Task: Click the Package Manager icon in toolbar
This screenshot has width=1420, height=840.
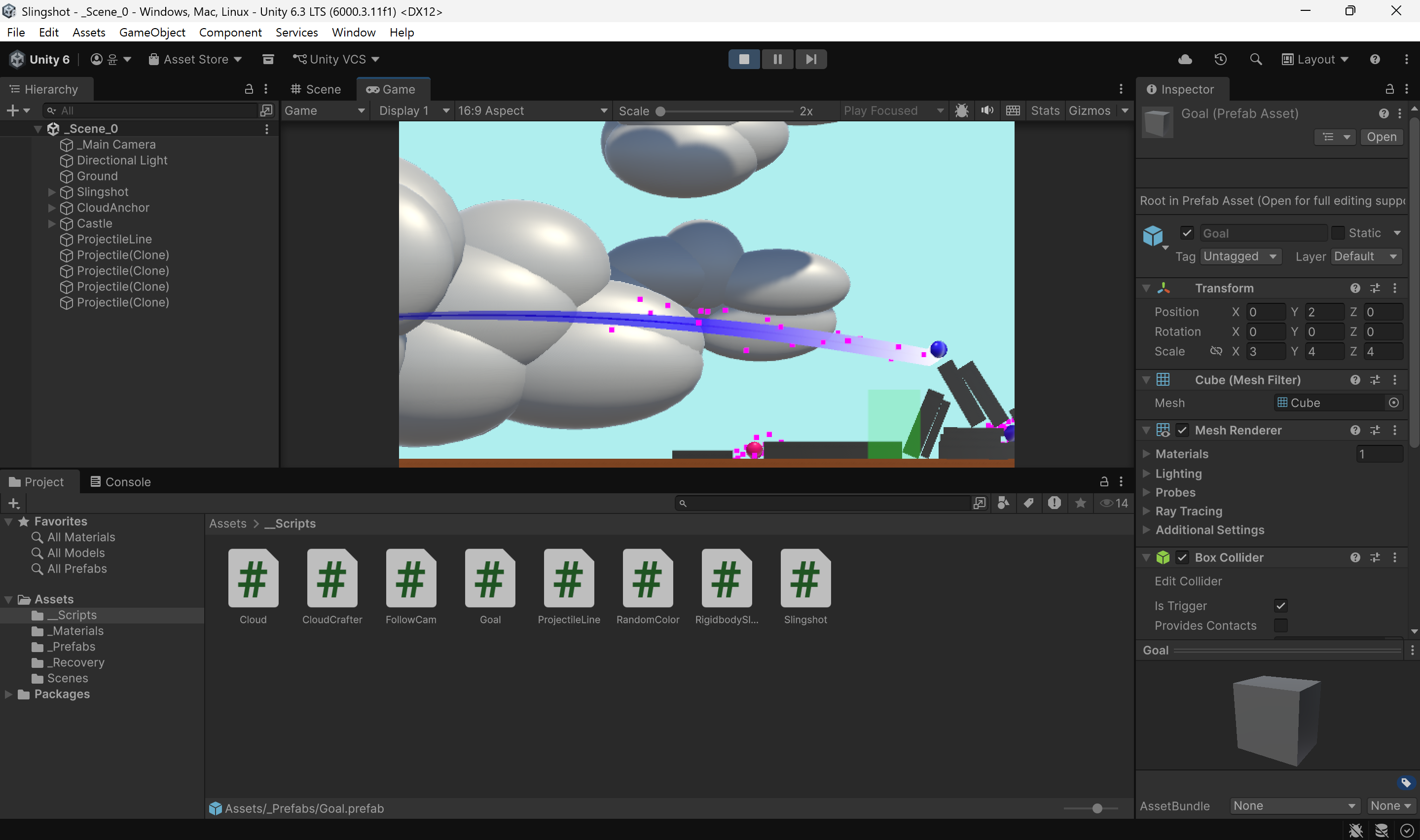Action: click(x=268, y=59)
